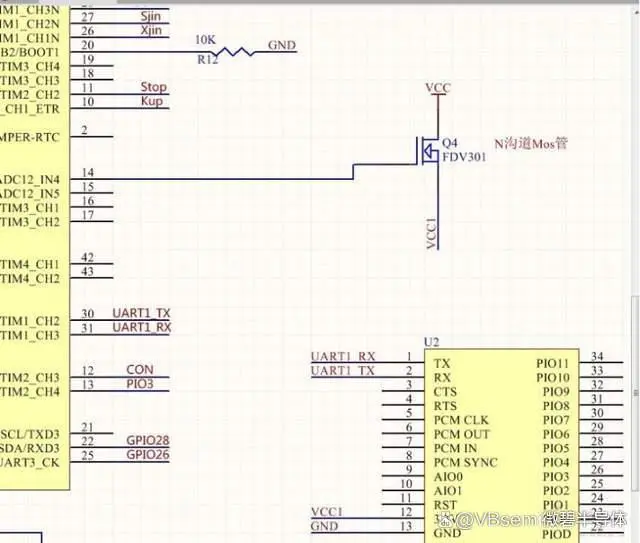This screenshot has height=543, width=640.
Task: Click the PIO7 pin name
Action: pyautogui.click(x=556, y=420)
